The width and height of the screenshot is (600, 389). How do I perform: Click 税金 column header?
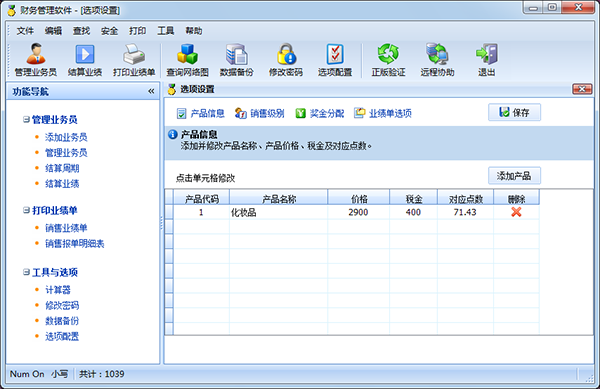coord(413,198)
